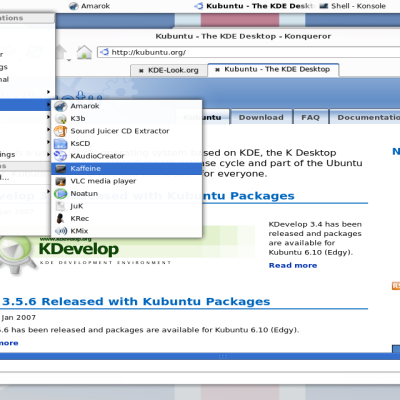
Task: Click the URL field showing kubuntu.org
Action: [x=248, y=52]
